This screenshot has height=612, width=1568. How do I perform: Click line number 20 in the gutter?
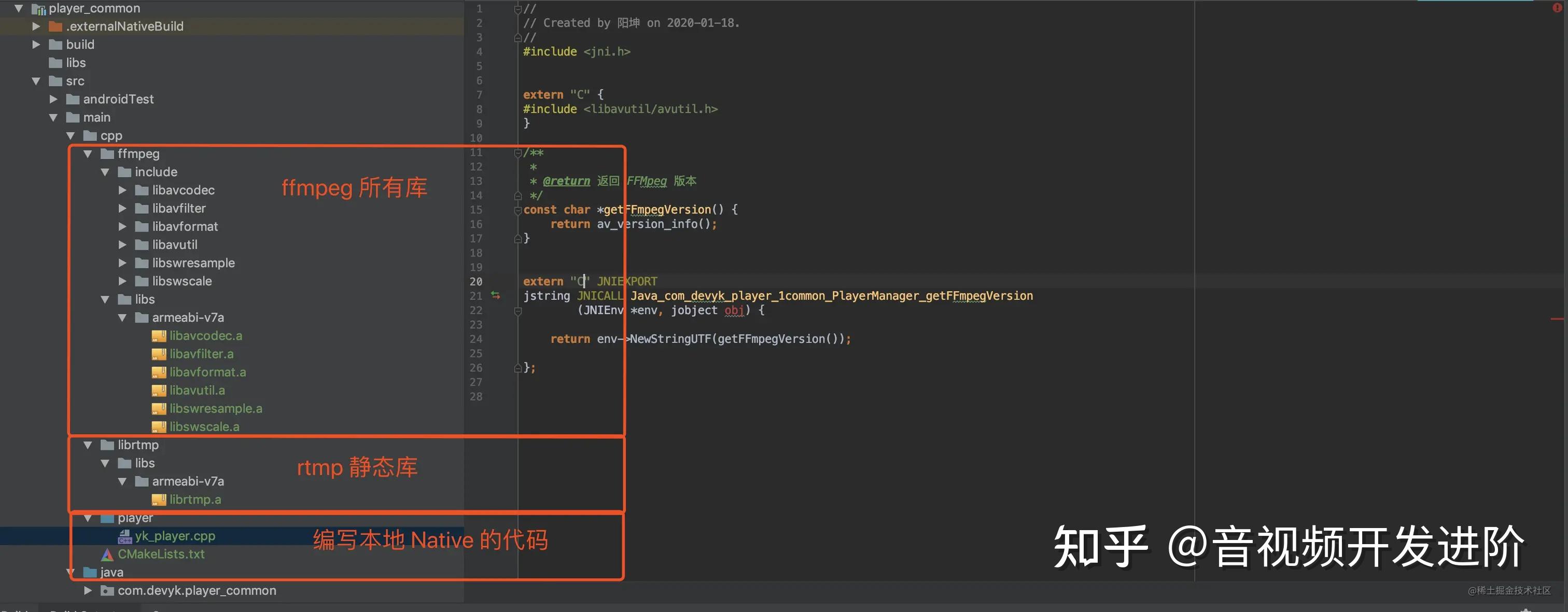tap(476, 282)
